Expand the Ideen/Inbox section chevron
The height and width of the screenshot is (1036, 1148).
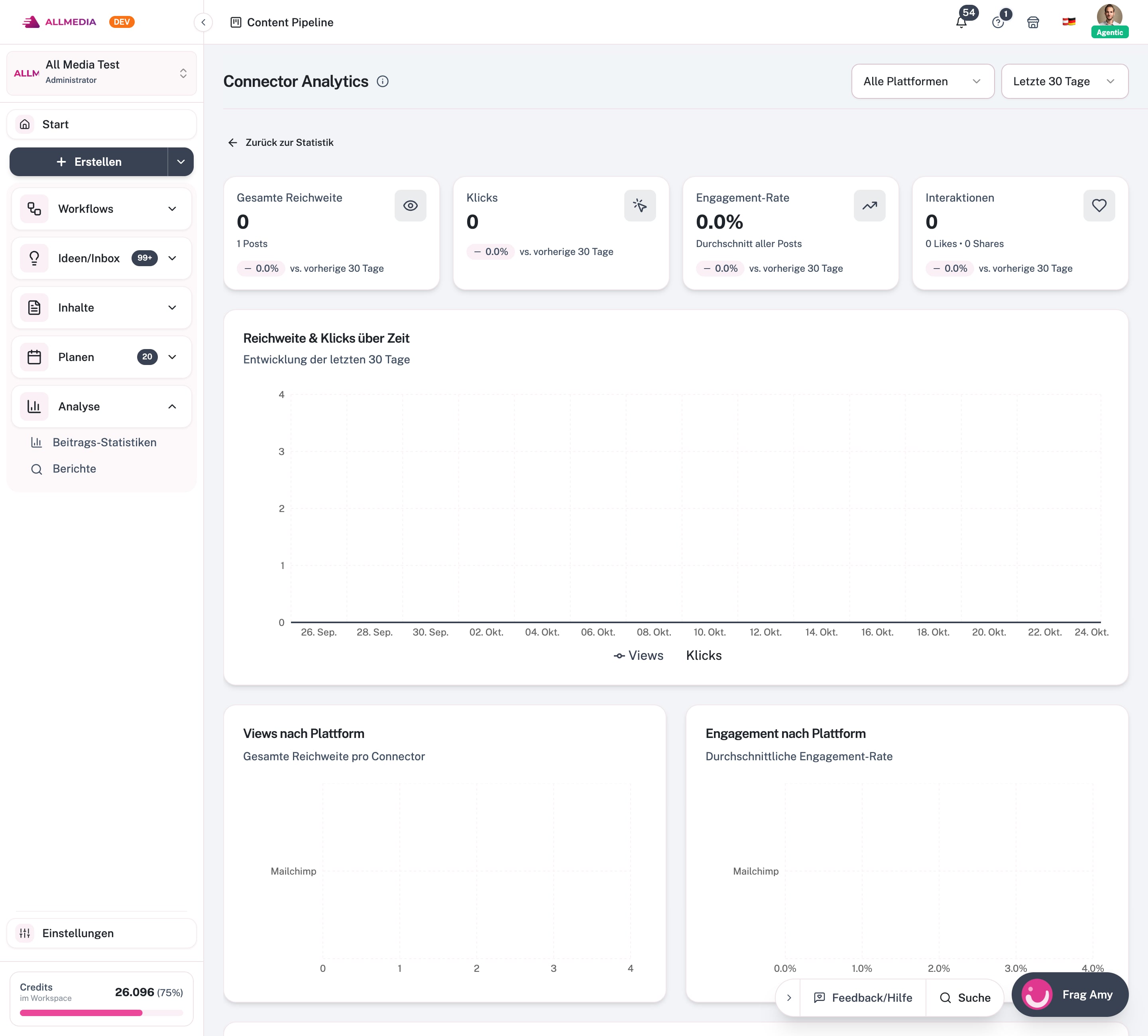pyautogui.click(x=172, y=259)
